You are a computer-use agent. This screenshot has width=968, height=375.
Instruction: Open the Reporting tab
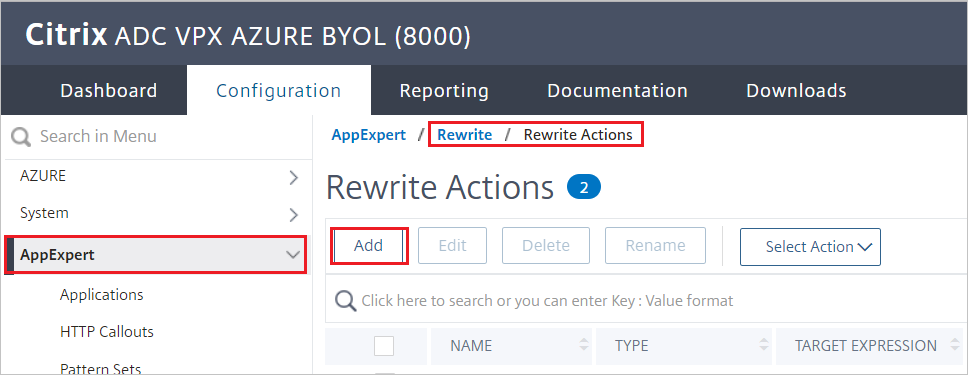tap(444, 91)
